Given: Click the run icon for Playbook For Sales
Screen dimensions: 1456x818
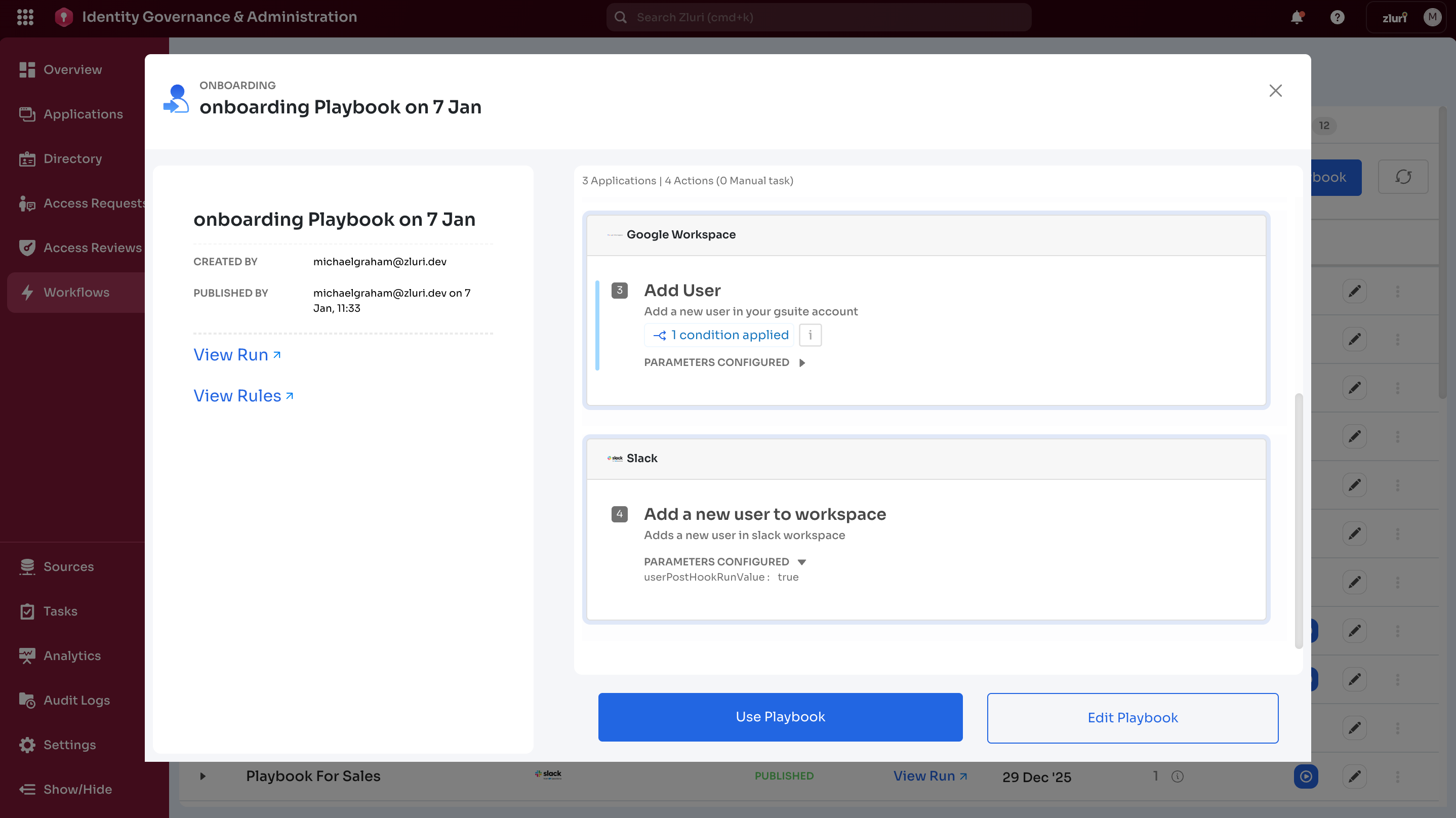Looking at the screenshot, I should pyautogui.click(x=1306, y=776).
